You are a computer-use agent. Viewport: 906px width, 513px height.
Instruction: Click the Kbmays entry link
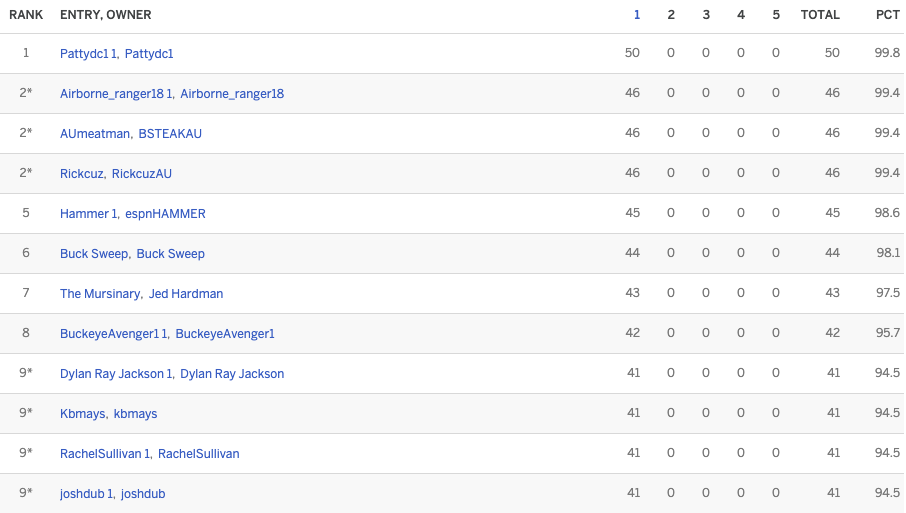click(x=83, y=414)
